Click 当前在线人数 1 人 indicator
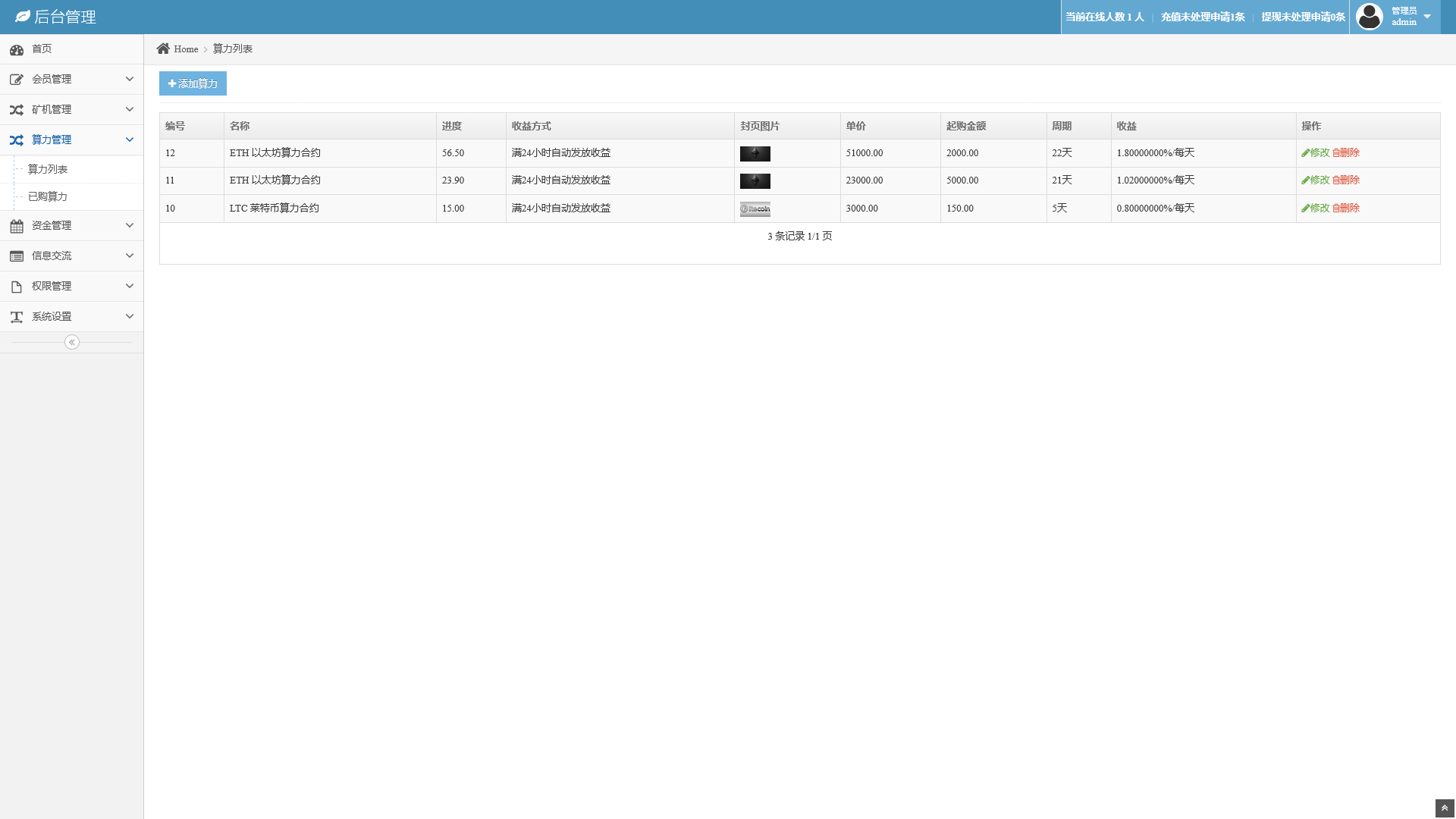1456x819 pixels. pyautogui.click(x=1104, y=17)
